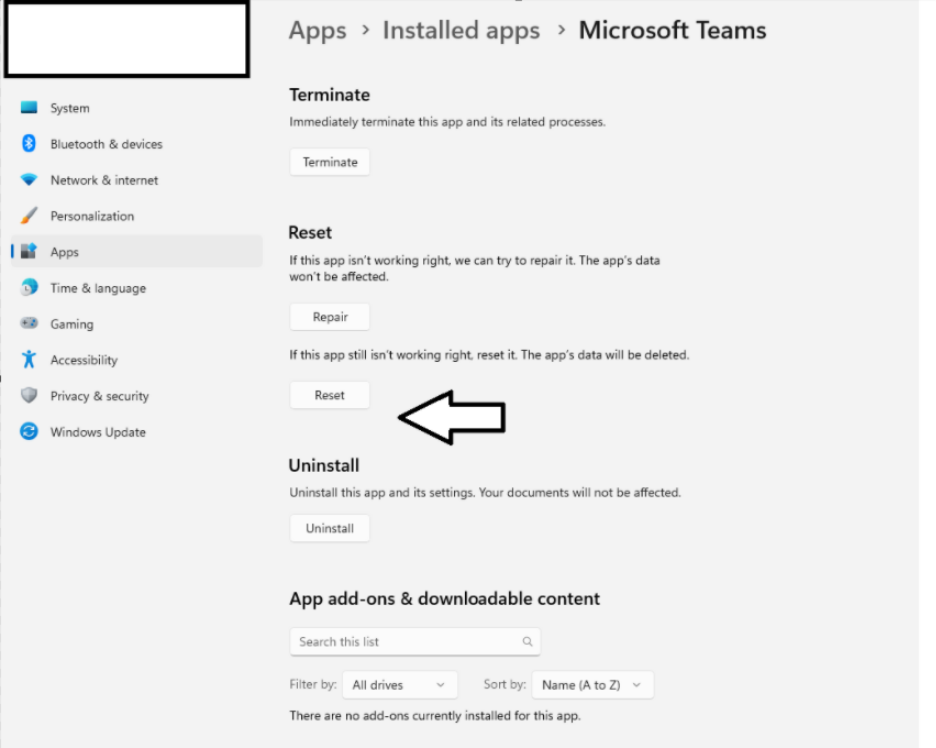Terminate the Microsoft Teams app

[x=330, y=162]
